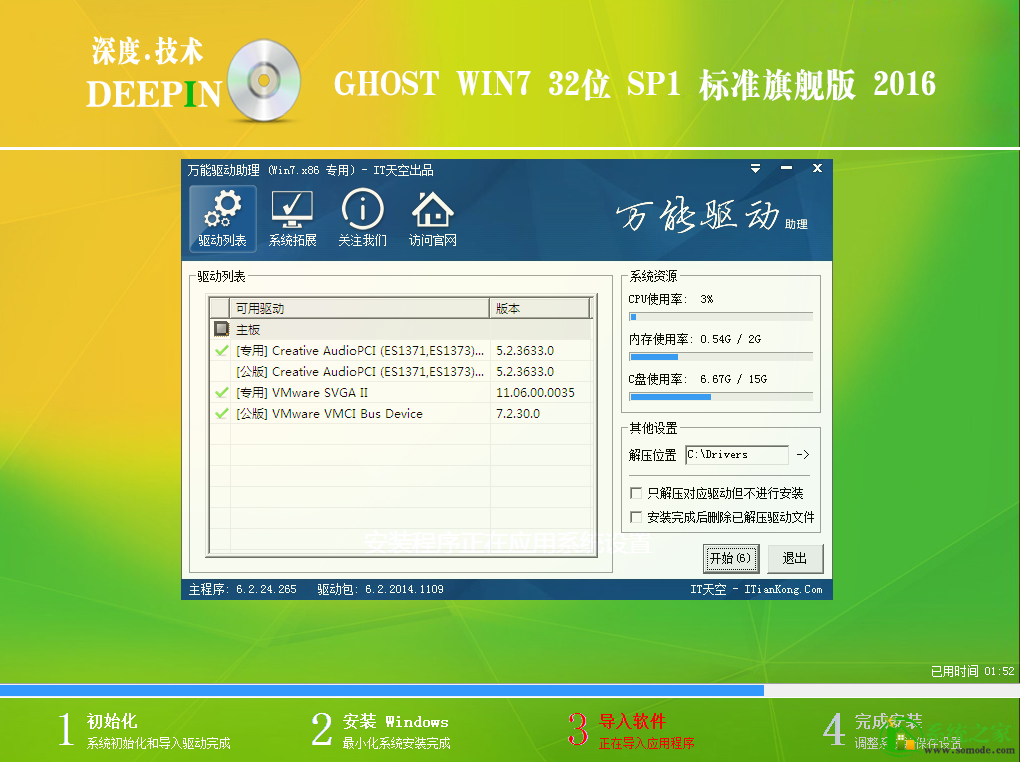This screenshot has width=1020, height=762.
Task: Open the 访问官网 home icon
Action: [433, 219]
